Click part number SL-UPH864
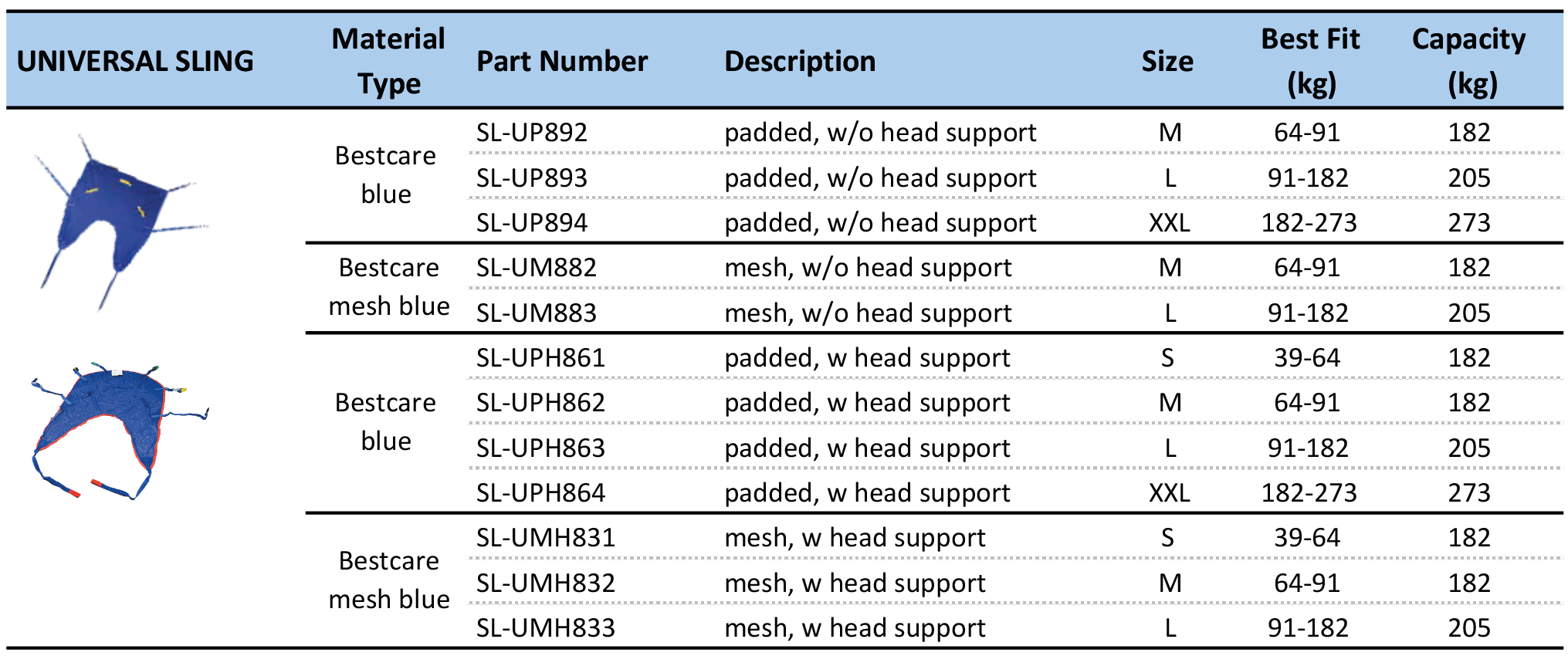 (540, 493)
